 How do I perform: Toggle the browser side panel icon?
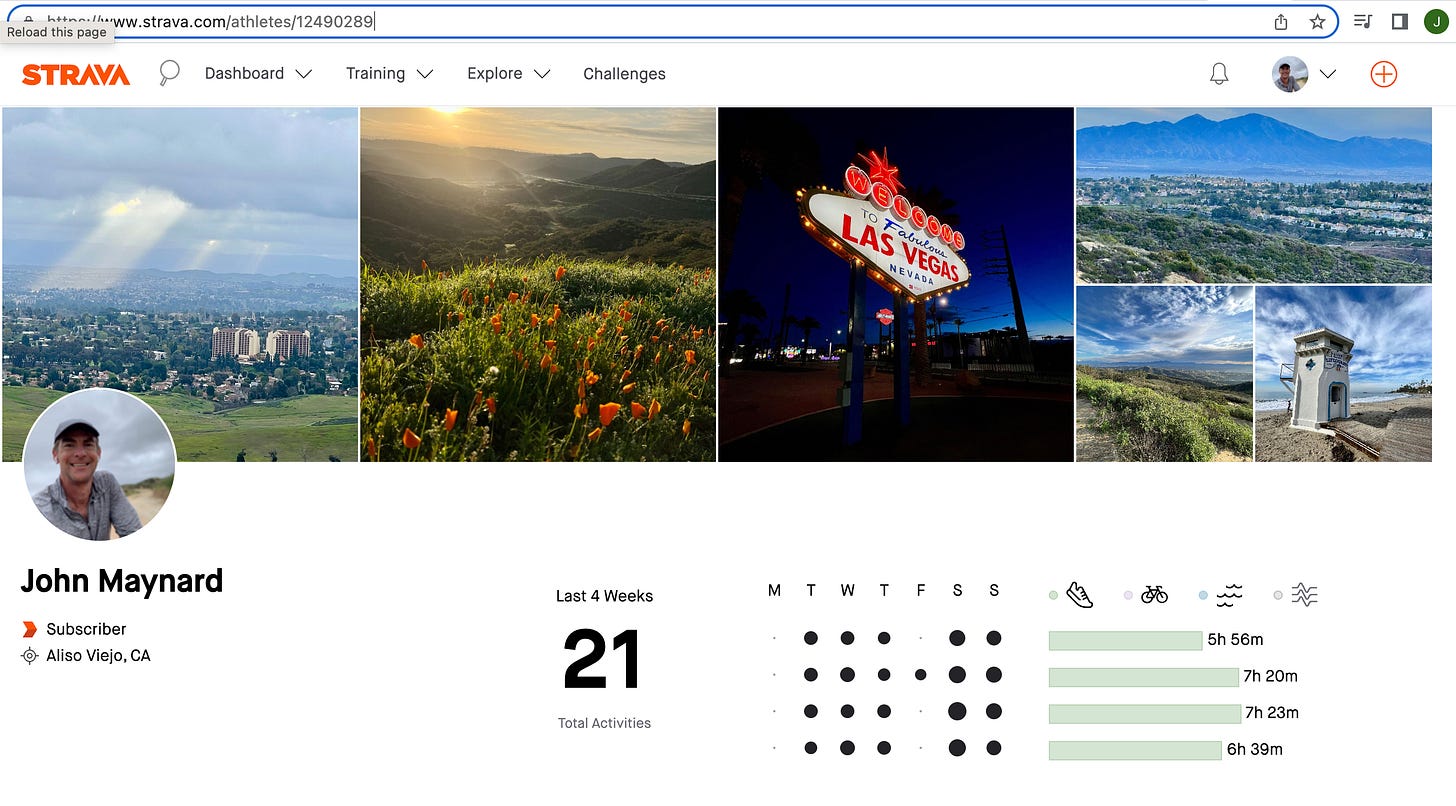(x=1400, y=21)
